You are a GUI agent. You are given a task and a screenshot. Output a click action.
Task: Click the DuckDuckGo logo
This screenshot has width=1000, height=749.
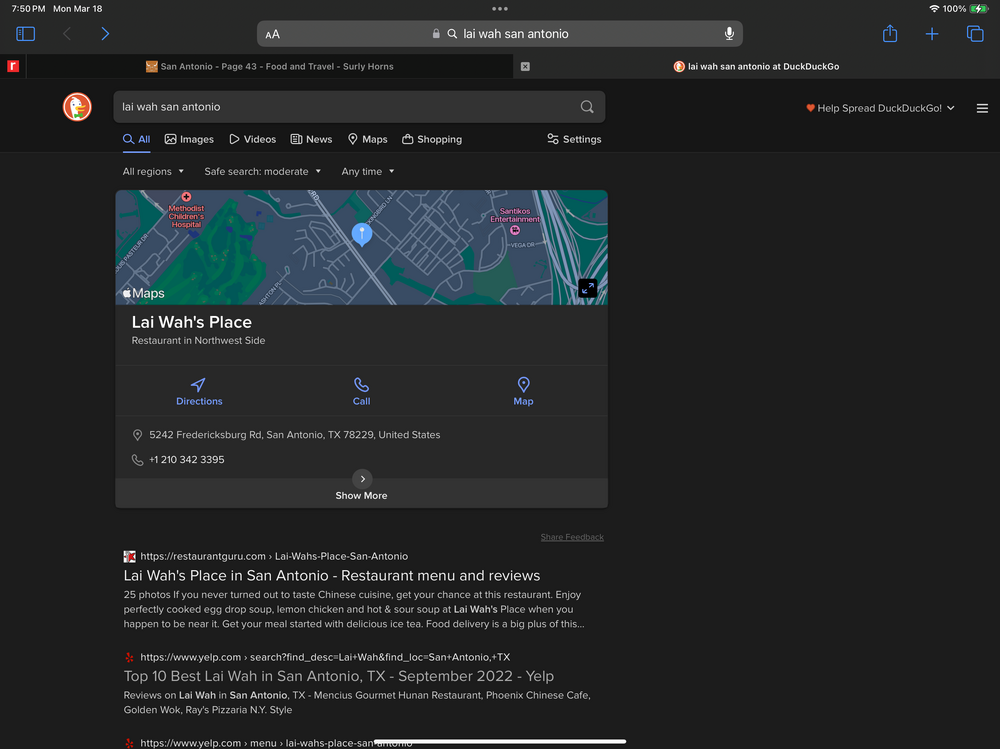point(77,107)
